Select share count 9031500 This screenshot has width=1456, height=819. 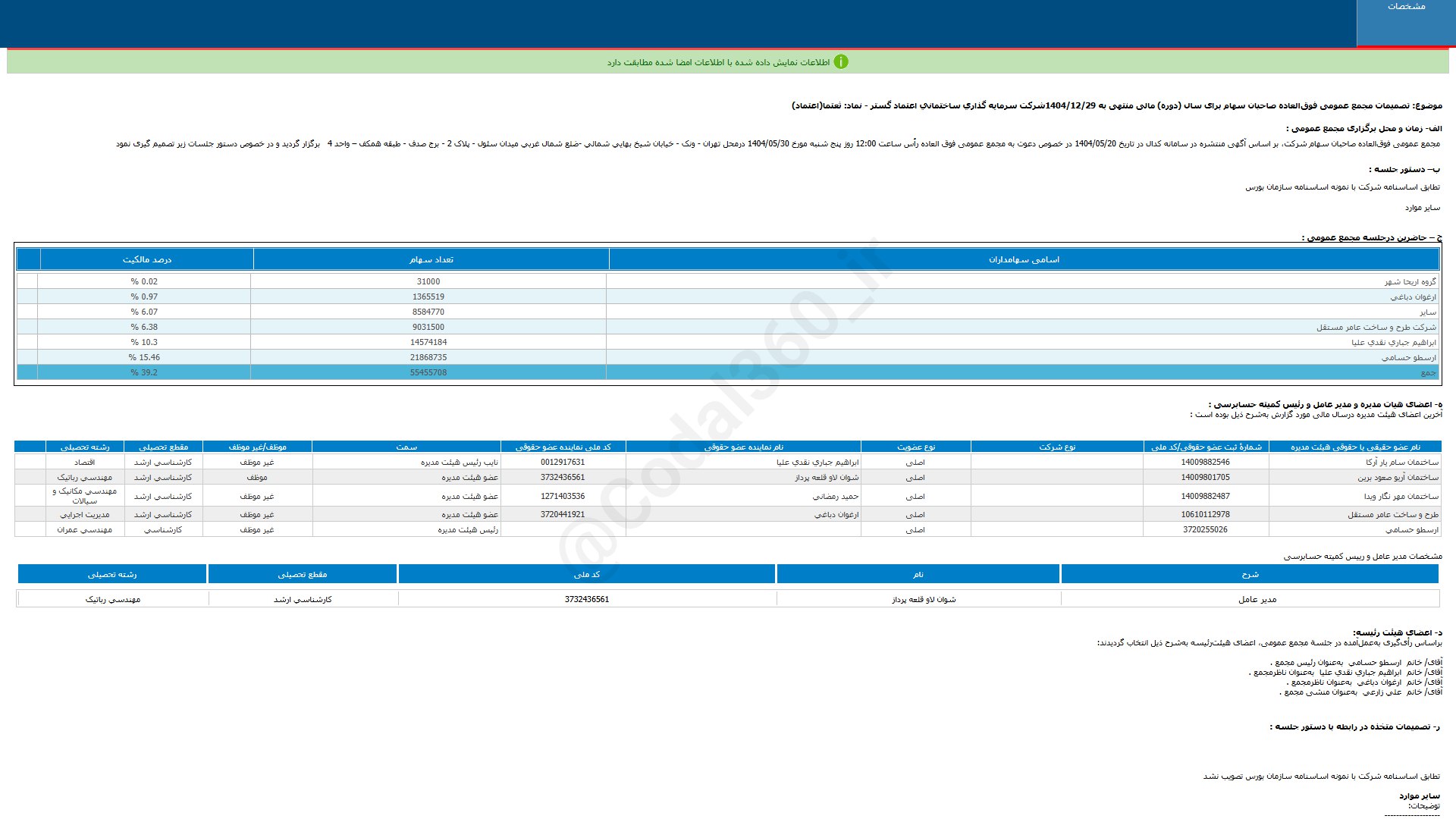tap(428, 327)
